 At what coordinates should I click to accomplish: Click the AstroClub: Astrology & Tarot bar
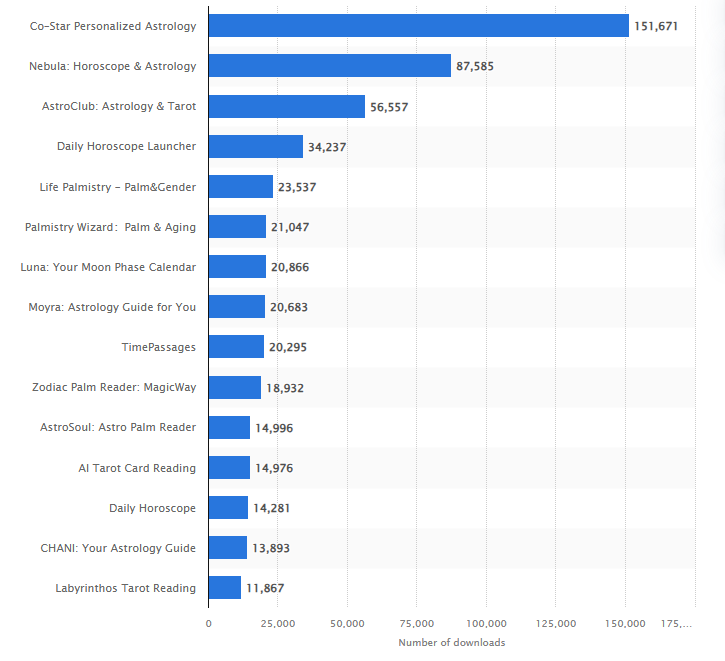pyautogui.click(x=287, y=106)
